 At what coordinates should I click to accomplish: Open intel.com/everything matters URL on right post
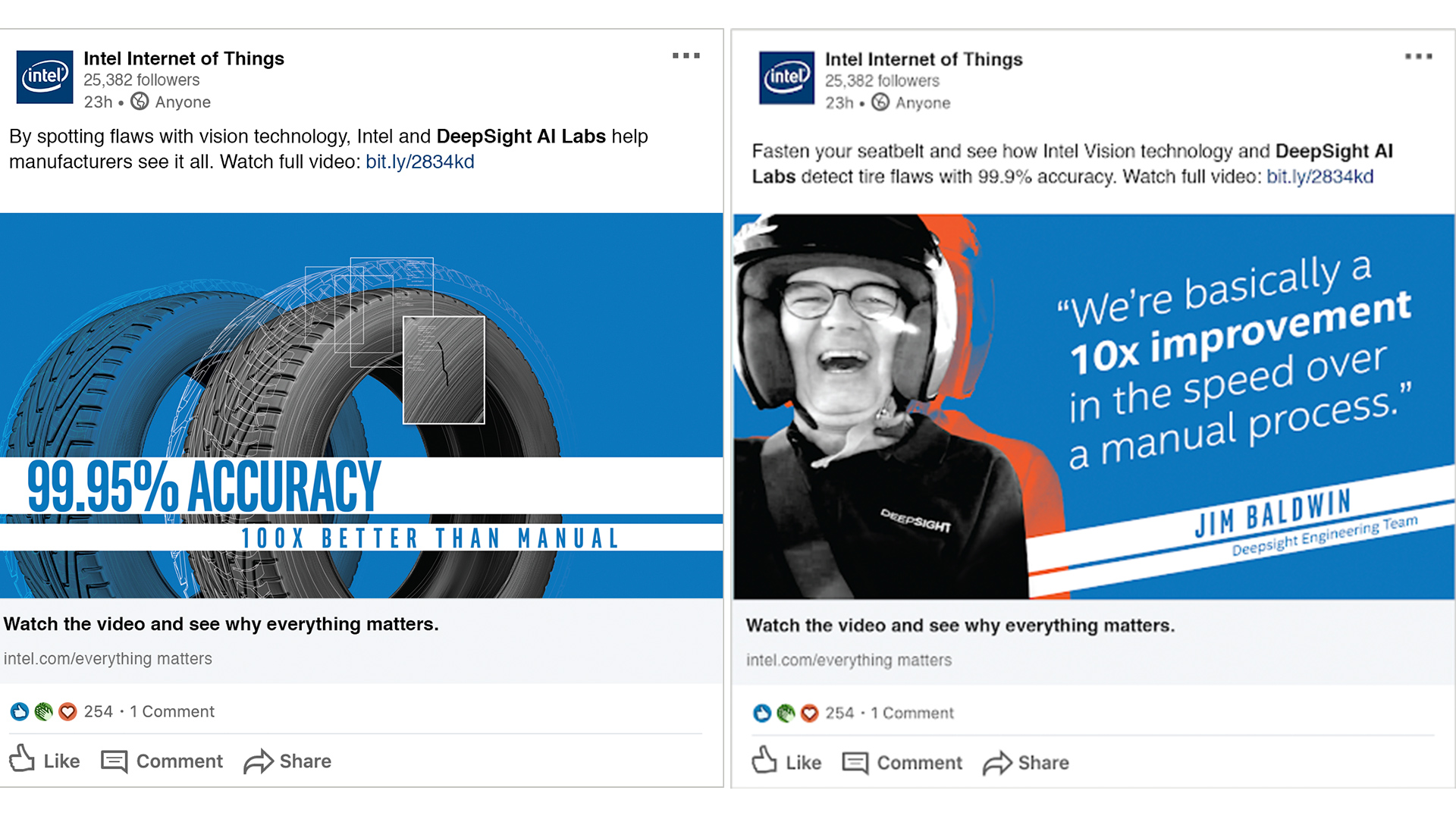click(x=849, y=660)
